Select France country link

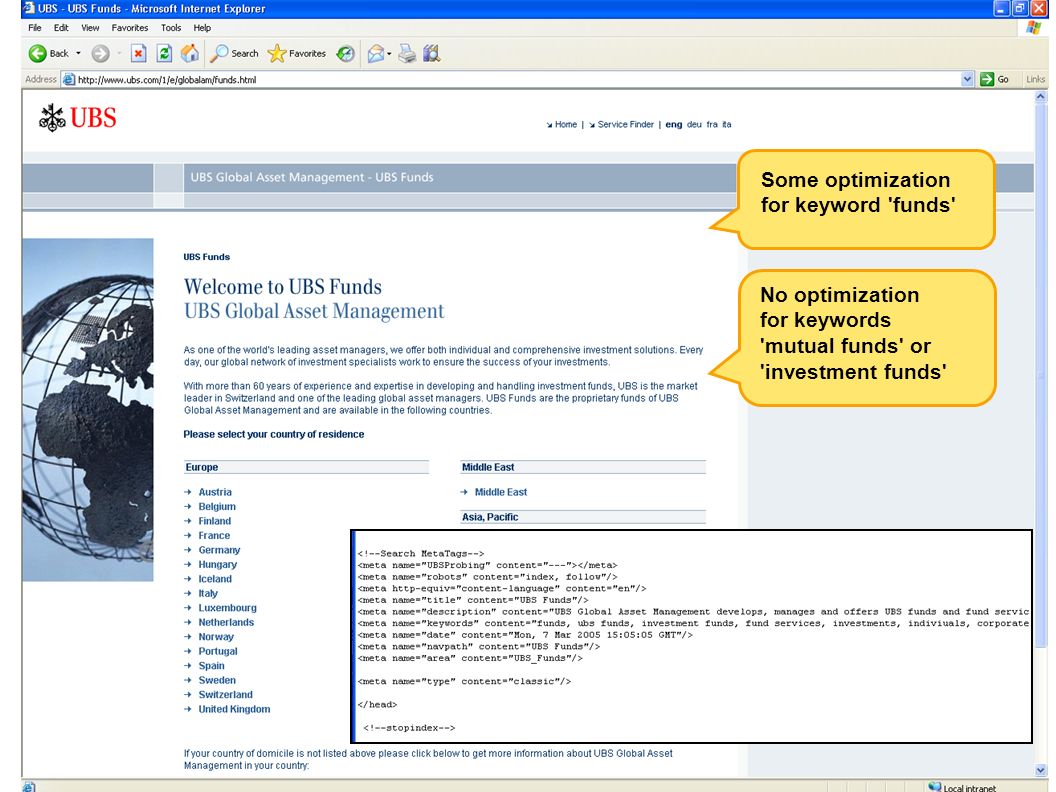(x=214, y=535)
